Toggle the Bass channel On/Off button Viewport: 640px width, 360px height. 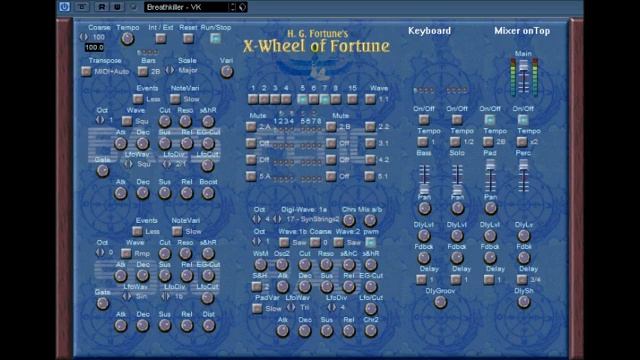point(424,119)
